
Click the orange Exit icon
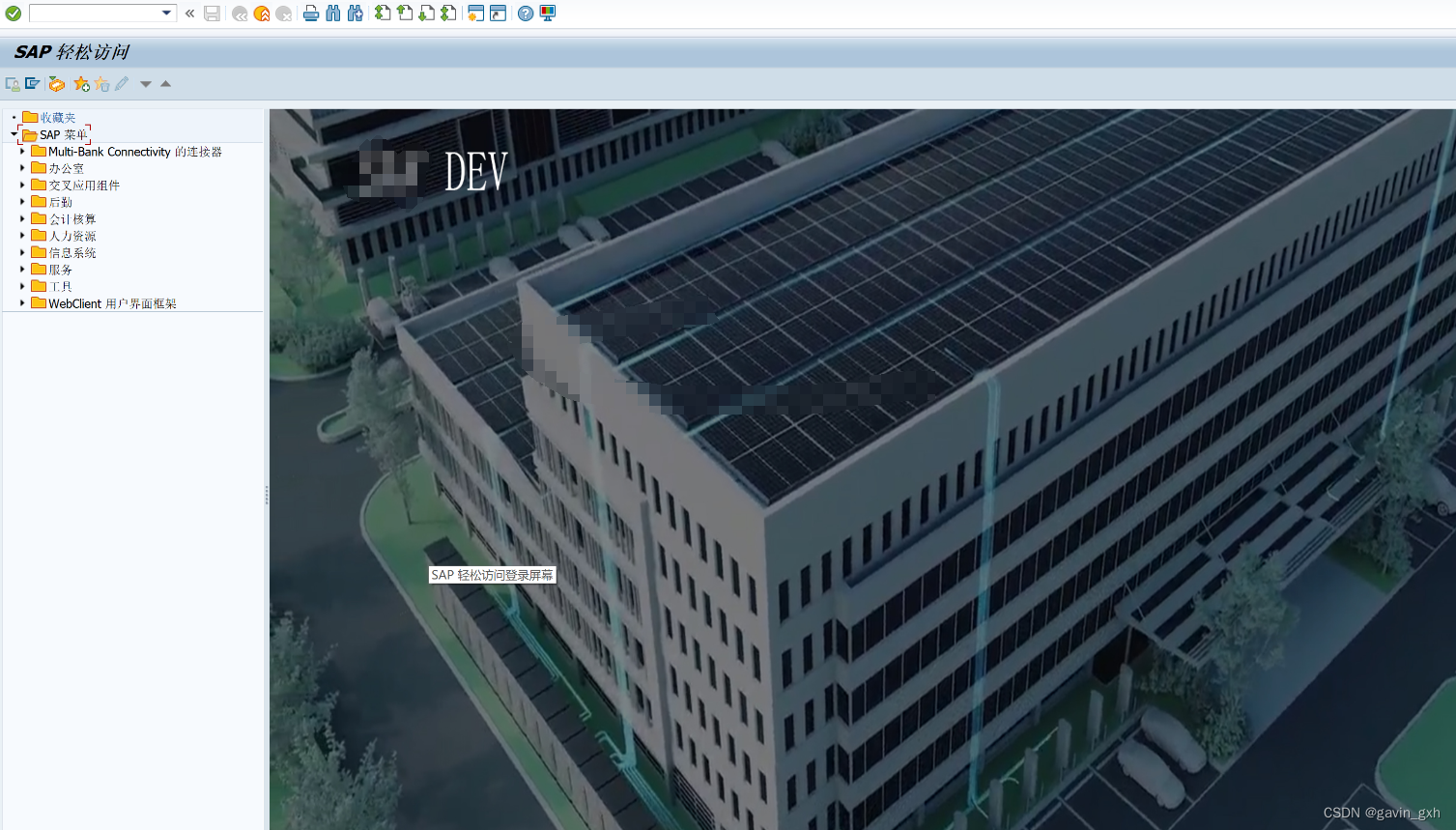pyautogui.click(x=262, y=14)
